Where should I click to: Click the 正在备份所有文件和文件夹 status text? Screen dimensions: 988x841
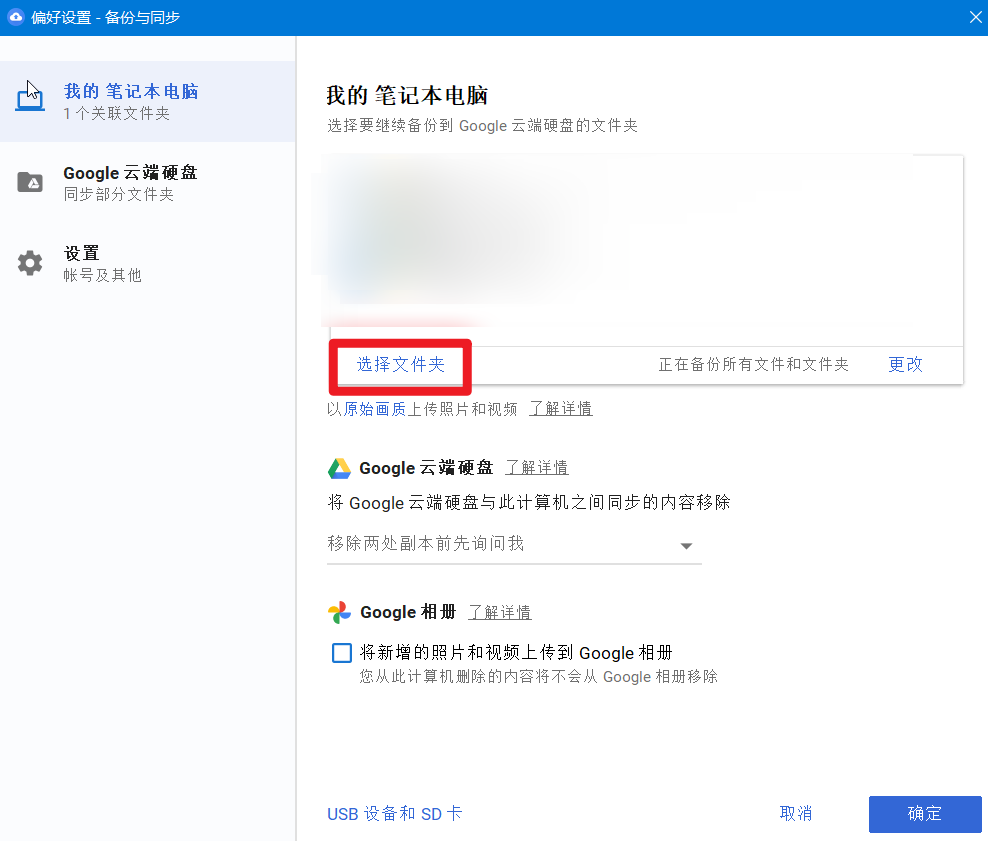(x=754, y=364)
